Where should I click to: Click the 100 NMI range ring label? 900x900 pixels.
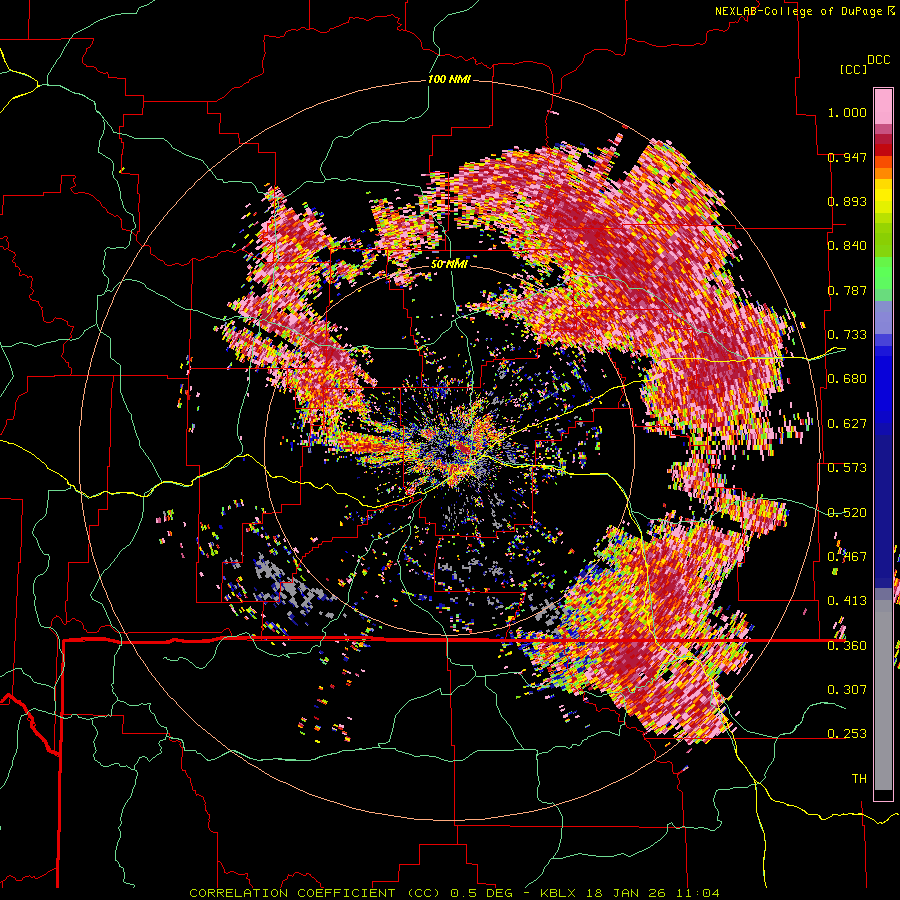coord(449,79)
